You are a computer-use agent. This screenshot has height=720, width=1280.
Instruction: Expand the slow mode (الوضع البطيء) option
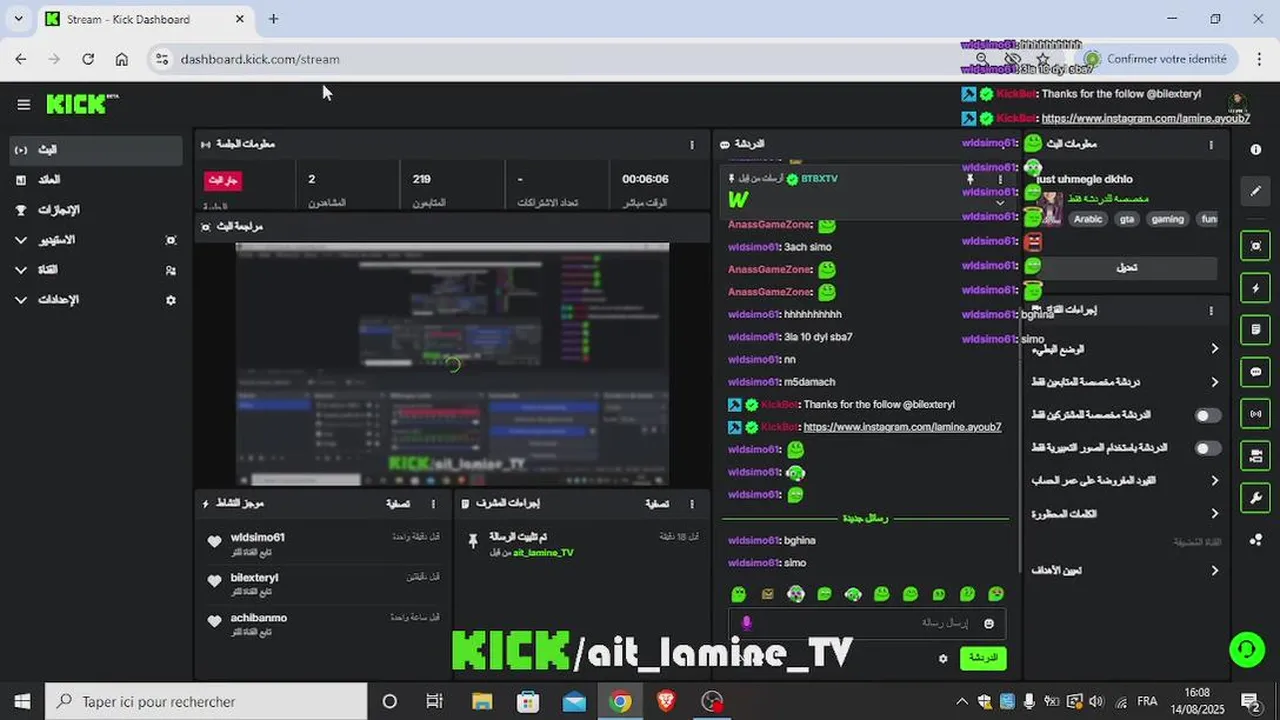[x=1125, y=349]
